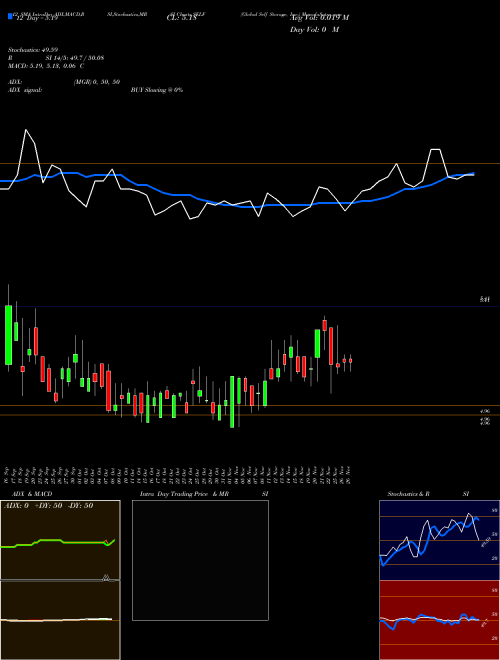Screen dimensions: 500x660
Task: Open the red RSI mini chart
Action: point(439,620)
